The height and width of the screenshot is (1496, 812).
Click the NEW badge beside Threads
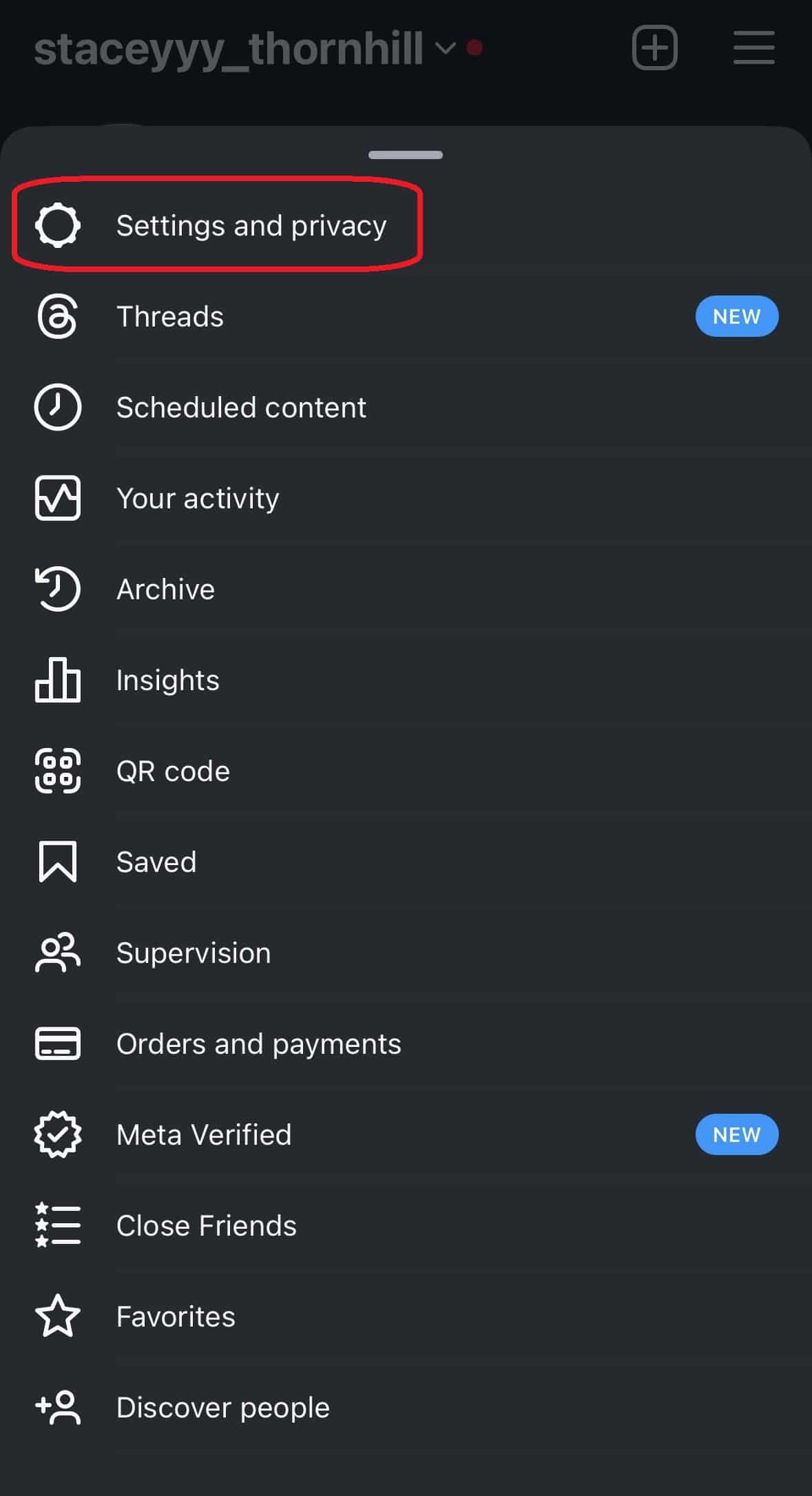click(736, 317)
